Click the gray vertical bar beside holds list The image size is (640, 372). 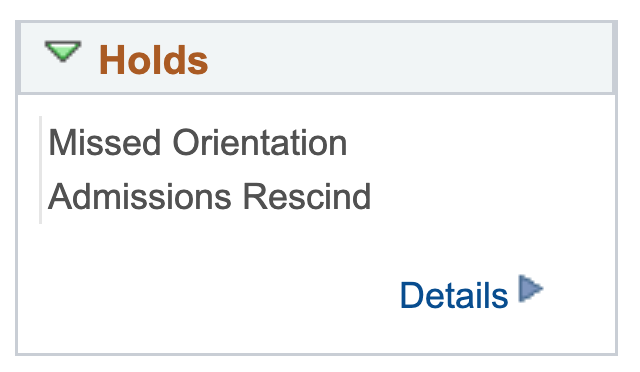pyautogui.click(x=40, y=170)
